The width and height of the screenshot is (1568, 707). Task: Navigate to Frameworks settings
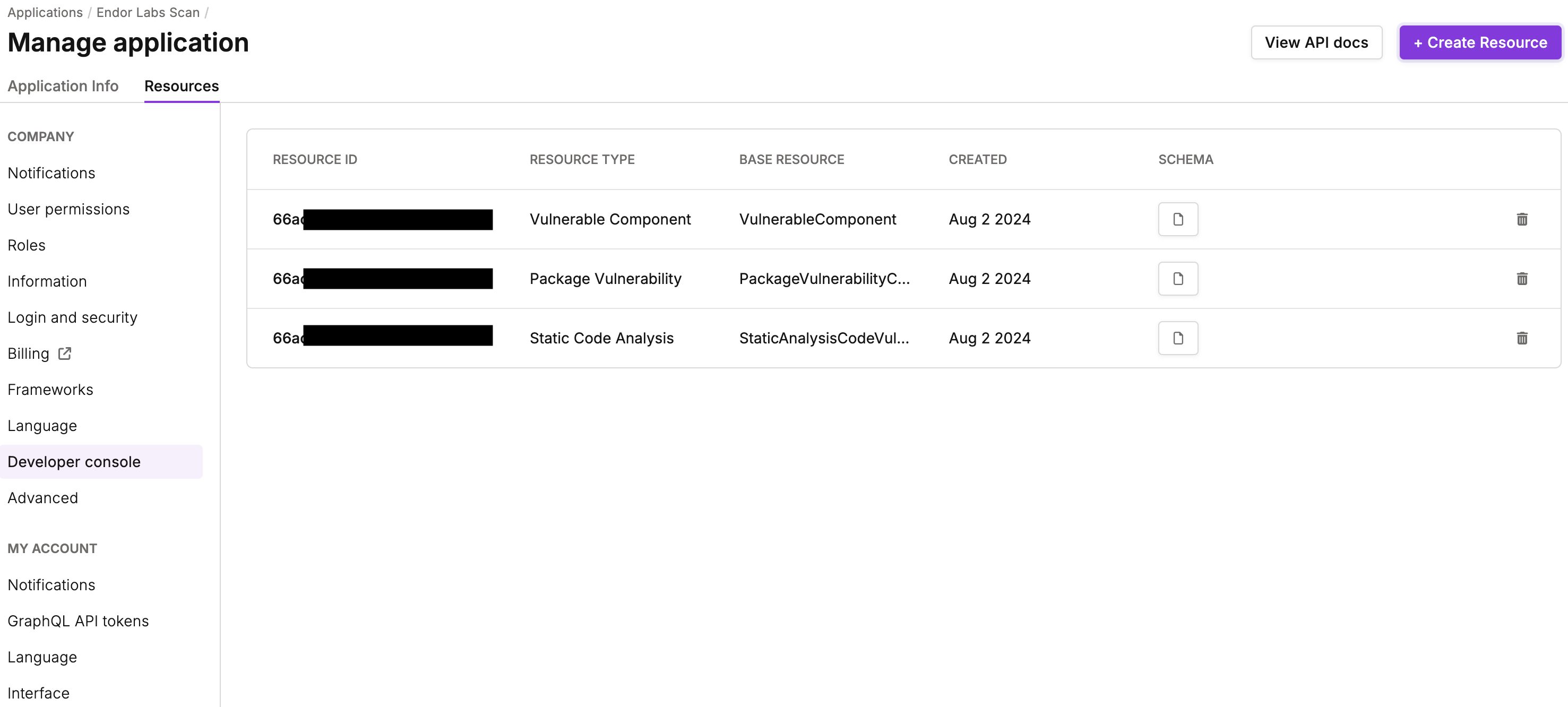[50, 389]
